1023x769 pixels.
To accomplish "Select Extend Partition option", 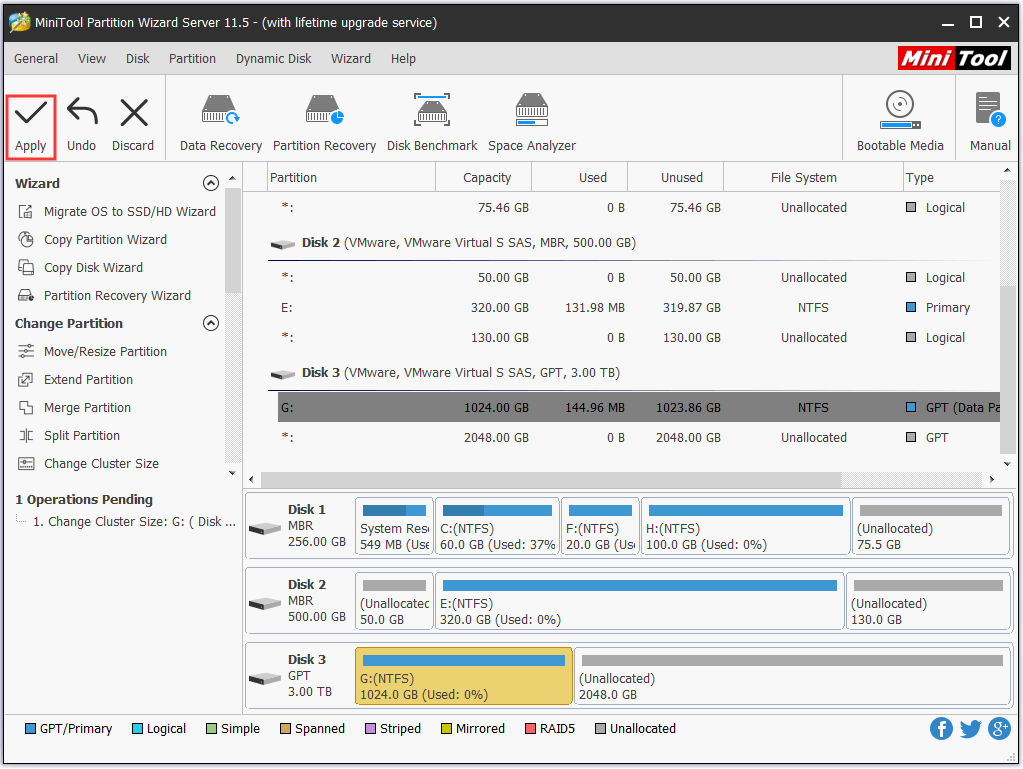I will click(76, 380).
